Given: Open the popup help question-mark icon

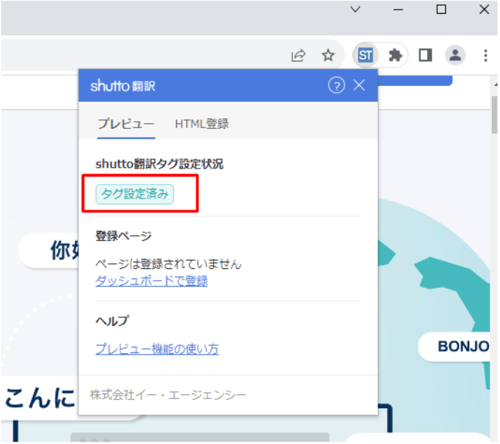Looking at the screenshot, I should coord(336,85).
